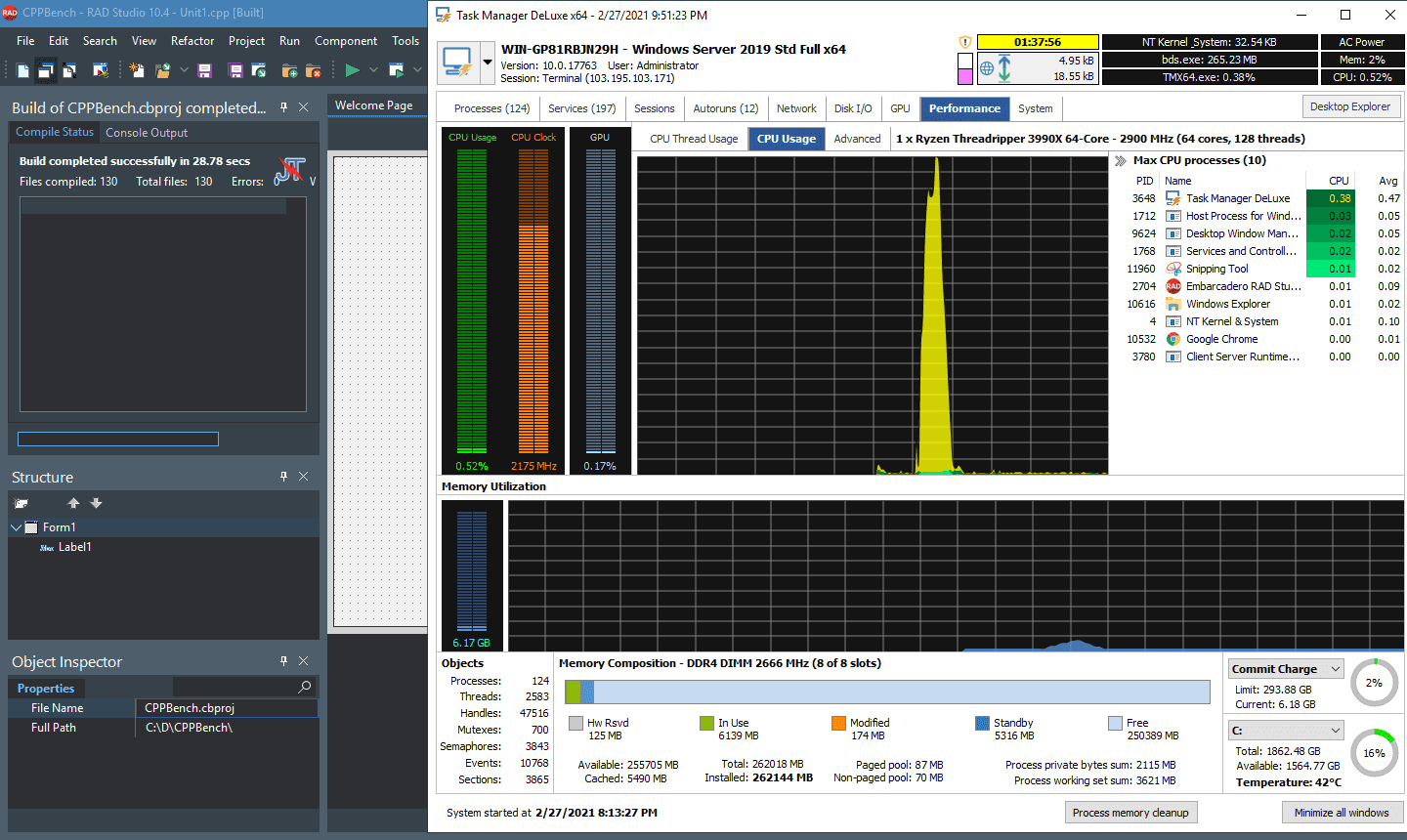Collapse the Form1 node in Structure tree
The height and width of the screenshot is (840, 1407).
coord(17,527)
